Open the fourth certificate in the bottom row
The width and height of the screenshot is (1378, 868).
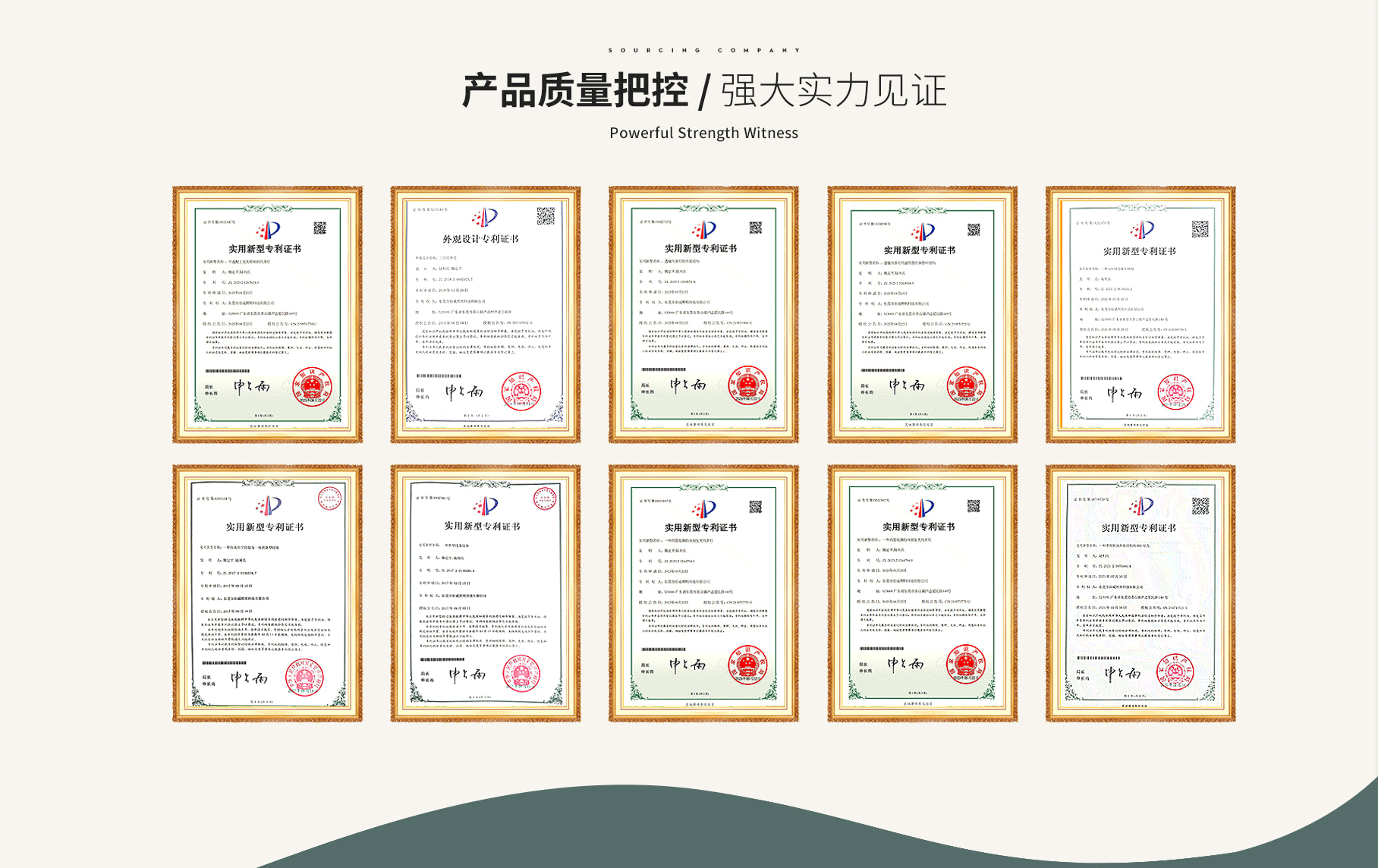[x=922, y=593]
